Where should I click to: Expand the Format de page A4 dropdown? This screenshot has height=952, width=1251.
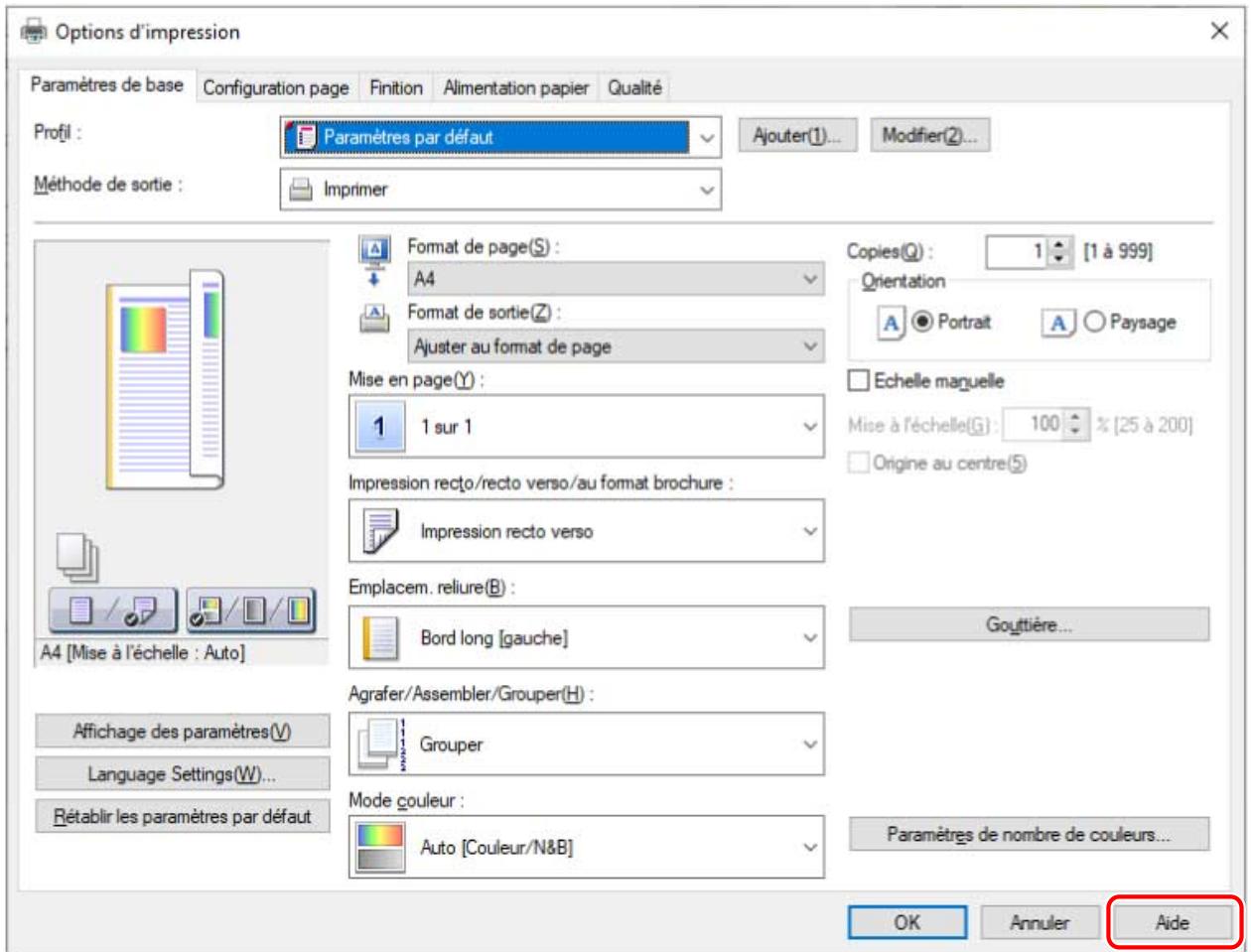coord(616,279)
